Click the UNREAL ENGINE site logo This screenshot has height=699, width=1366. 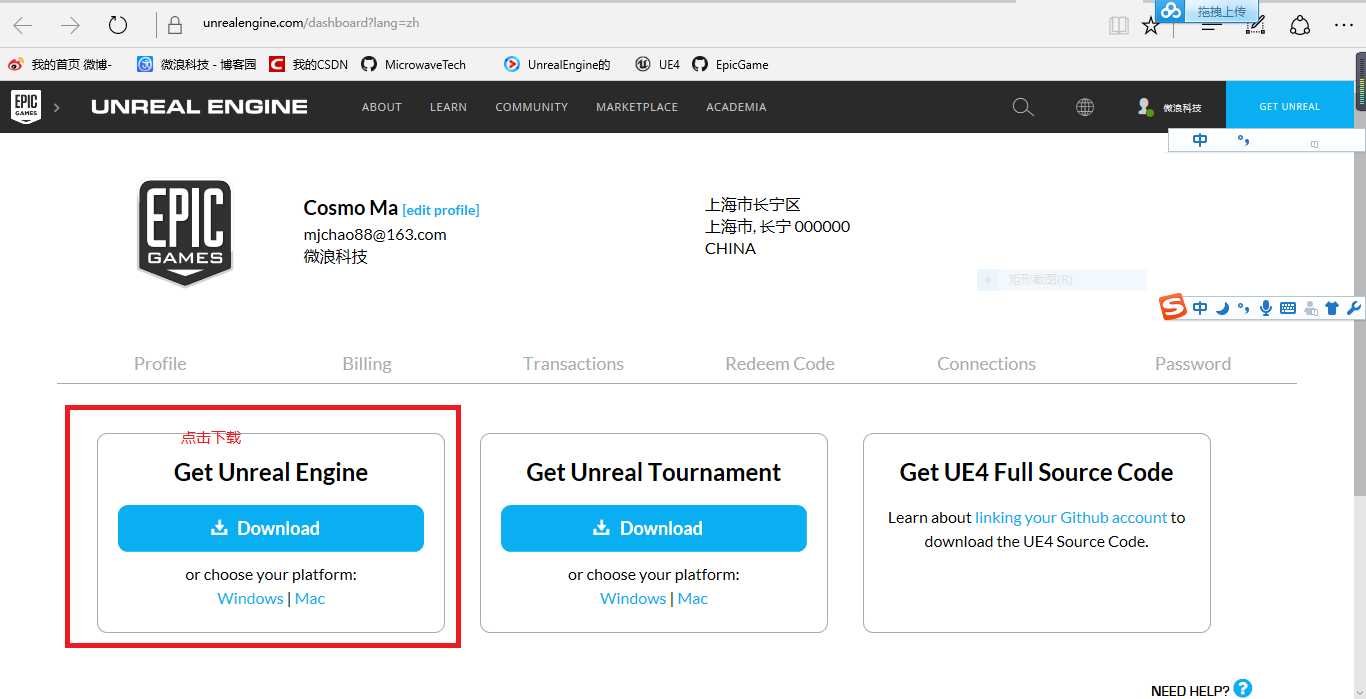(199, 106)
